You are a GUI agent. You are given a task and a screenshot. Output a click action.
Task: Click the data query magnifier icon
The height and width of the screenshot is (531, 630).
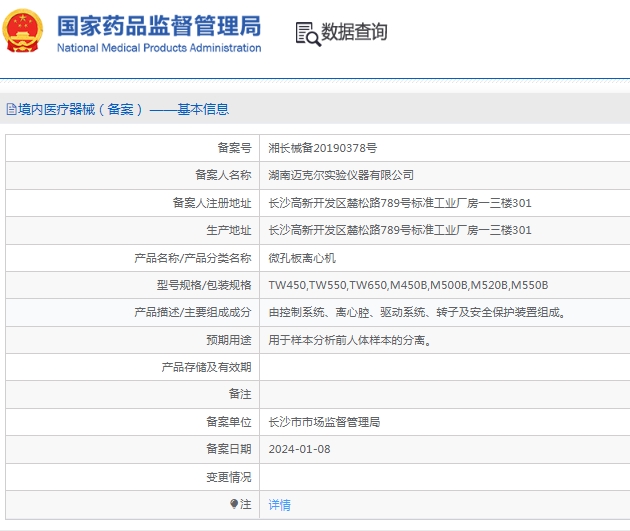tap(308, 34)
